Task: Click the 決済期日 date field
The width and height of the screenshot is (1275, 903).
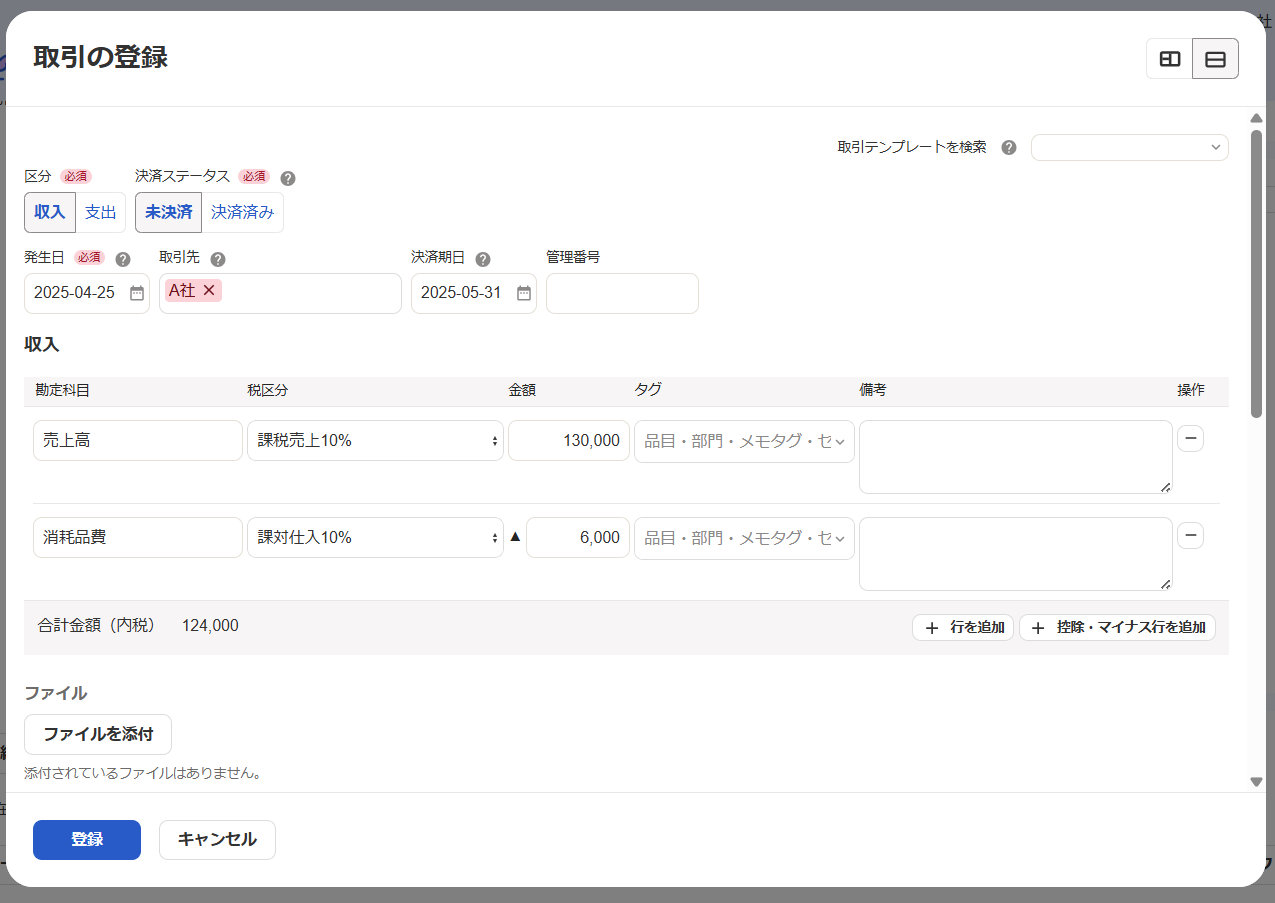Action: pyautogui.click(x=474, y=293)
